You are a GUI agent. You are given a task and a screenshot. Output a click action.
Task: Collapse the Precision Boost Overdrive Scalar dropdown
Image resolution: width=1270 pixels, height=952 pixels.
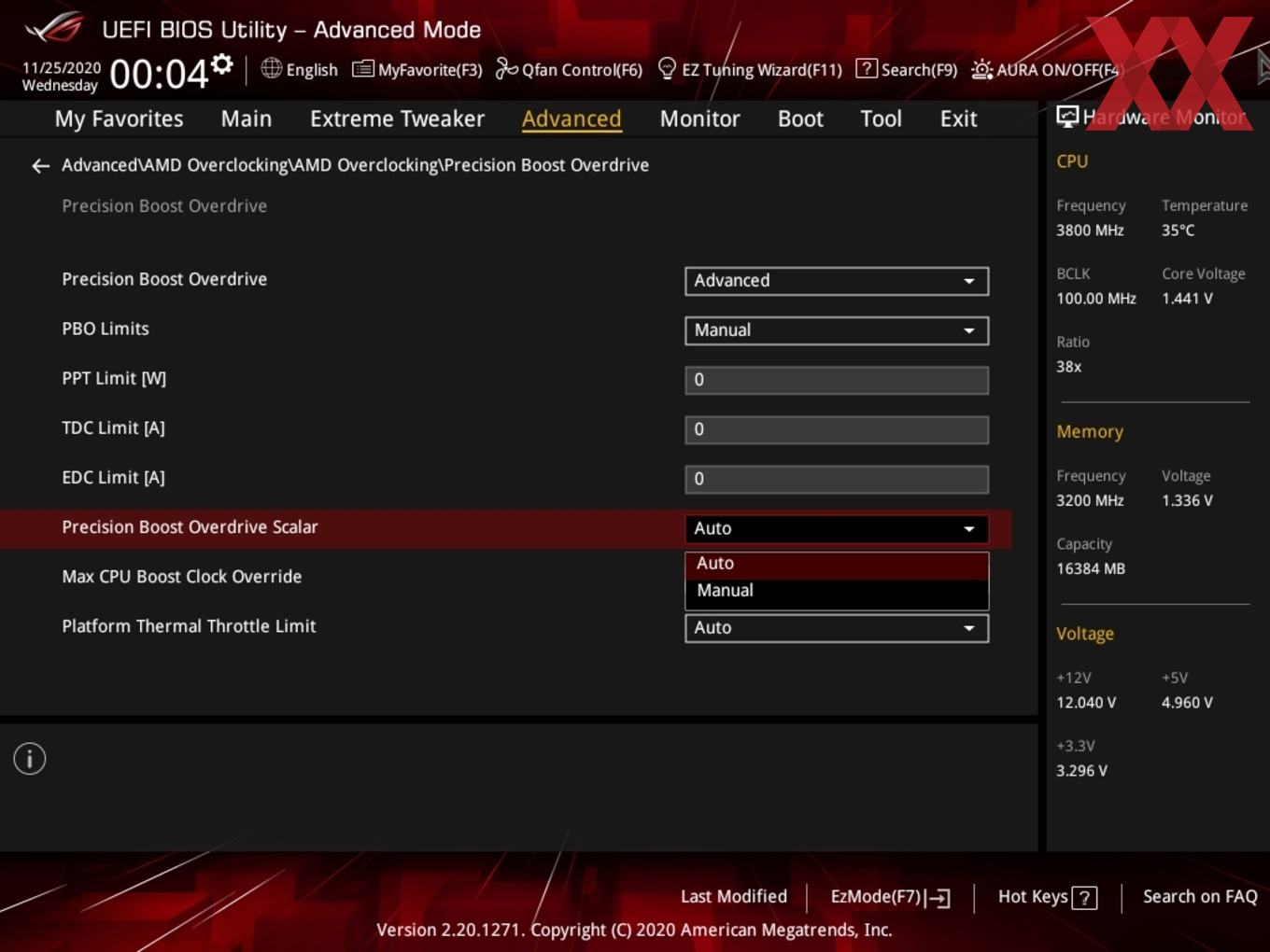837,528
